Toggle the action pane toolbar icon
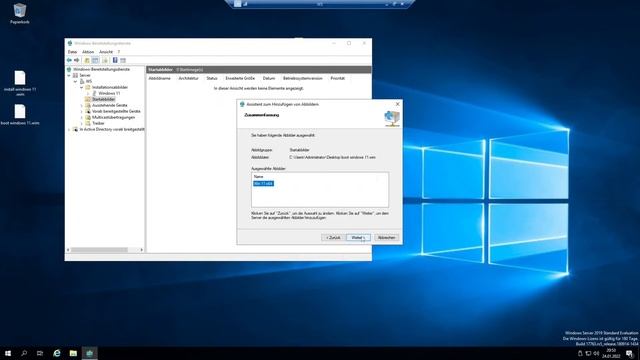640x360 pixels. click(123, 60)
